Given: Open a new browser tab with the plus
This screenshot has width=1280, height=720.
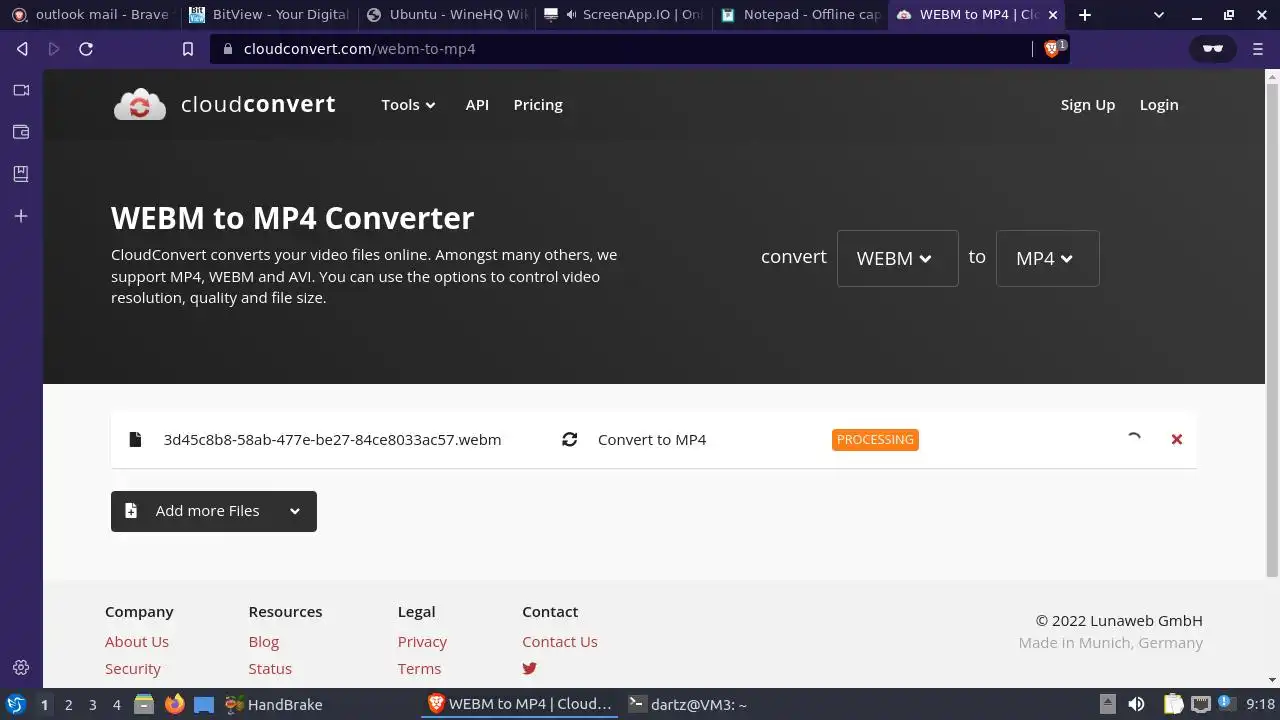Looking at the screenshot, I should tap(1085, 15).
